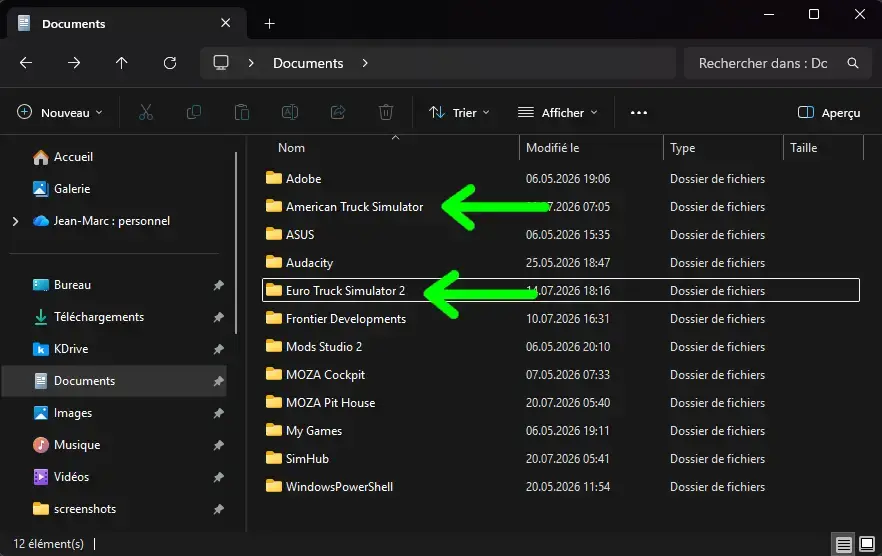Open the Nouveau dropdown menu
This screenshot has width=882, height=556.
[x=60, y=113]
